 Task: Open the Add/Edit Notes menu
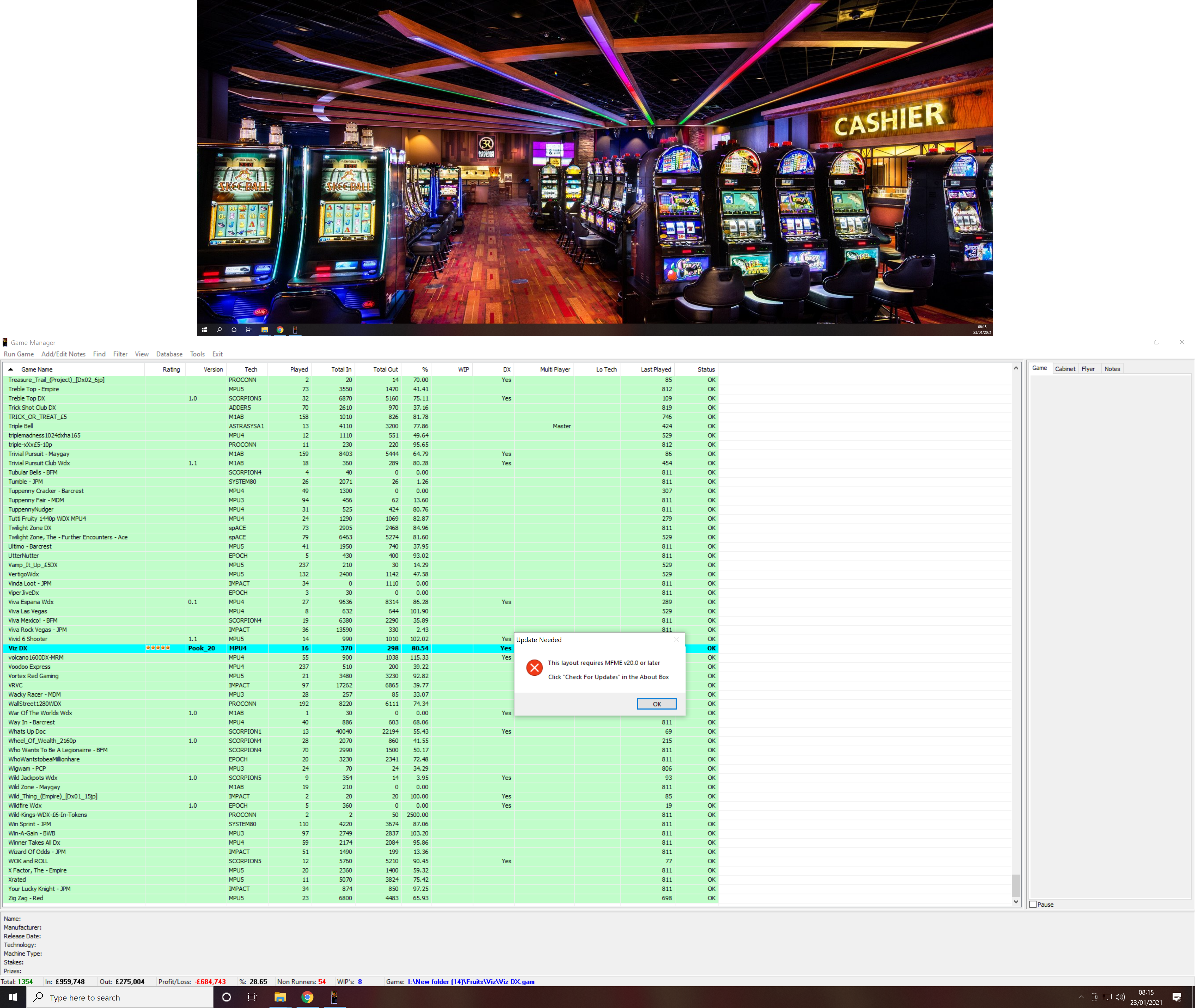63,354
